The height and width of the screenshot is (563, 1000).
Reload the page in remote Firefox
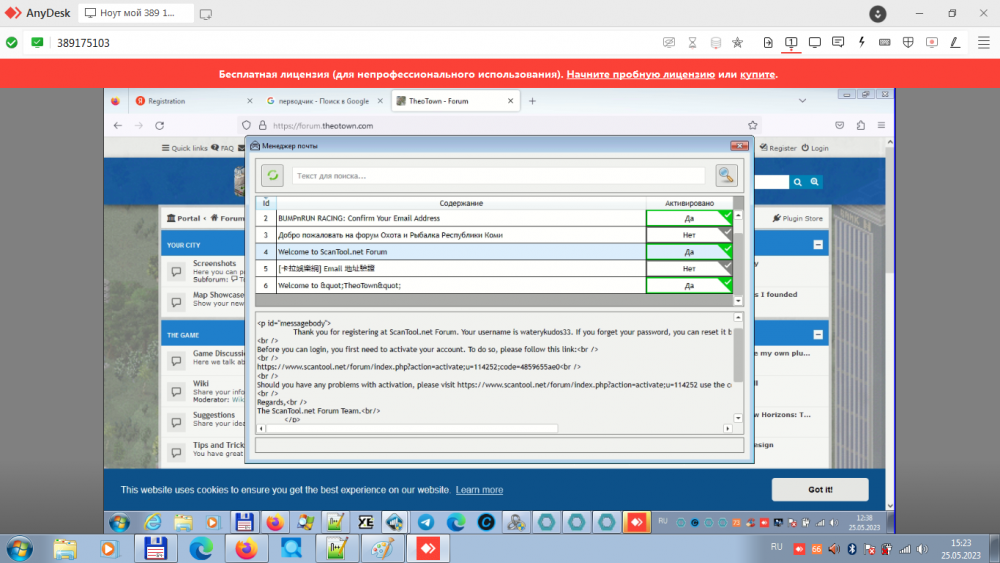pos(159,126)
